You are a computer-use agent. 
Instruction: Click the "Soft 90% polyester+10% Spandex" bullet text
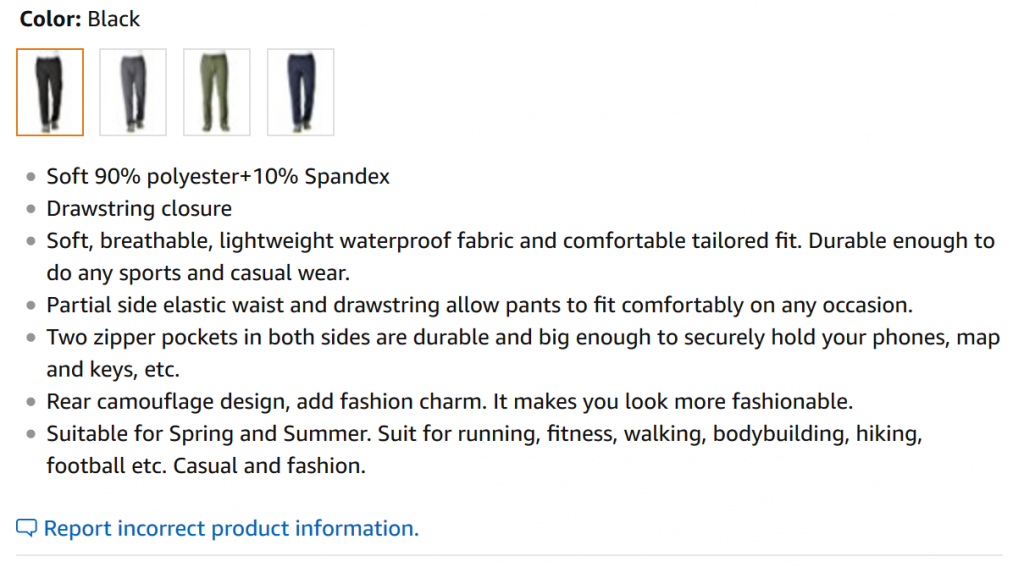click(x=218, y=176)
